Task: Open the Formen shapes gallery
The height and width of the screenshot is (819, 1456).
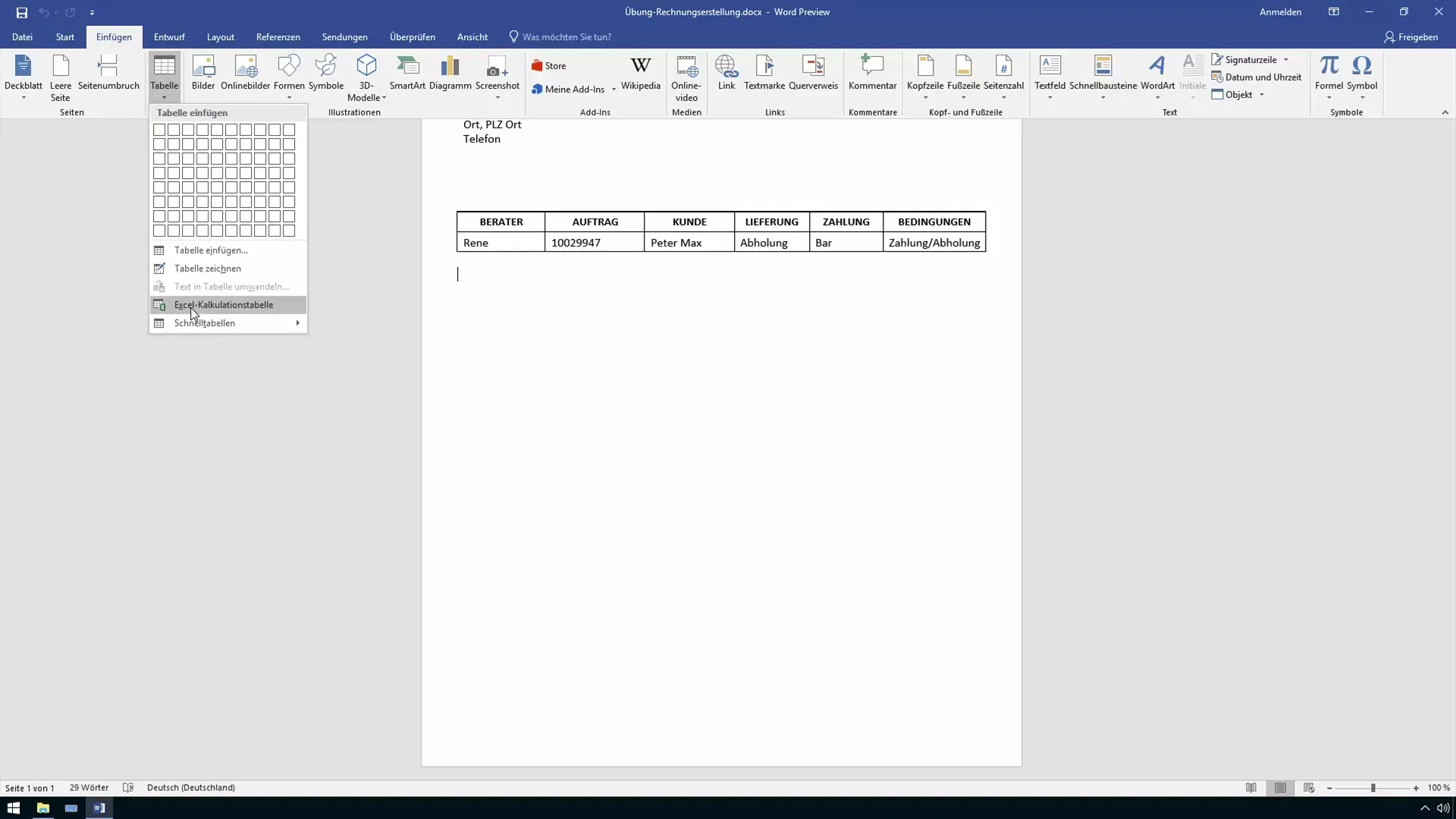Action: coord(289,77)
